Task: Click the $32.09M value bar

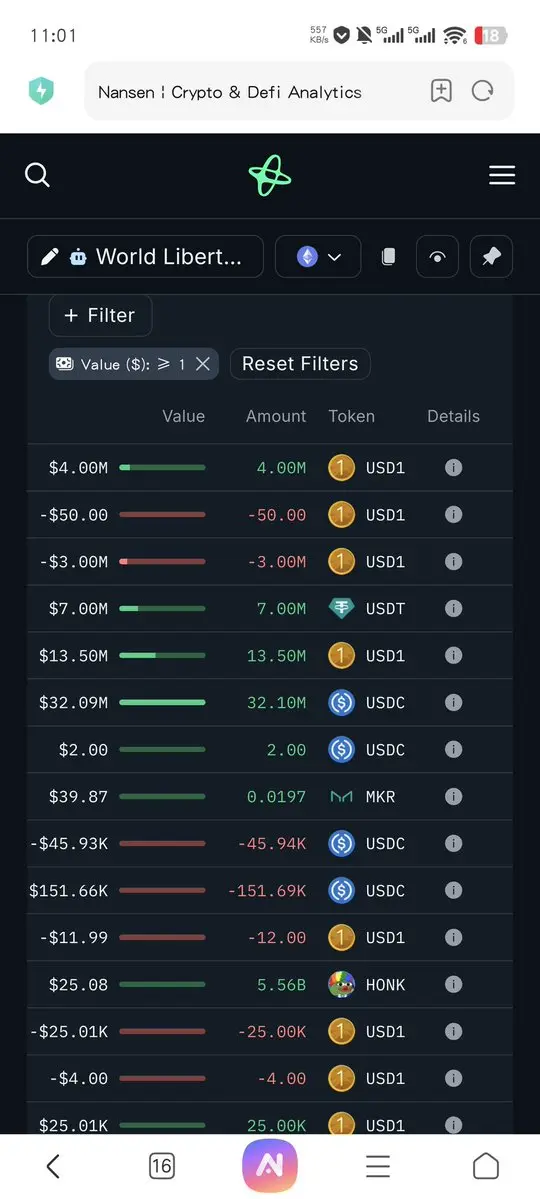Action: (x=162, y=703)
